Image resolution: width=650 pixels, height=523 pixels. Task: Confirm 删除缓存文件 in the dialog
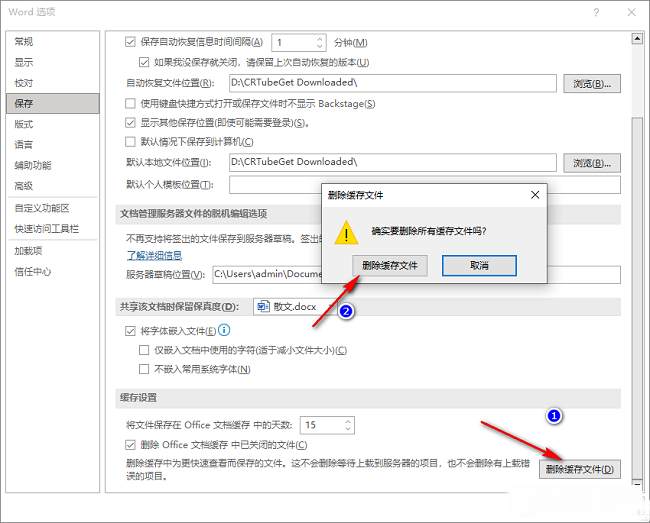(x=390, y=265)
